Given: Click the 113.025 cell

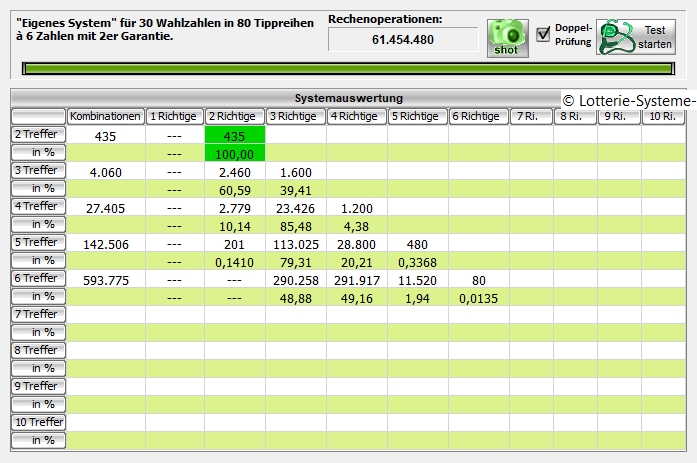Looking at the screenshot, I should pyautogui.click(x=296, y=244).
